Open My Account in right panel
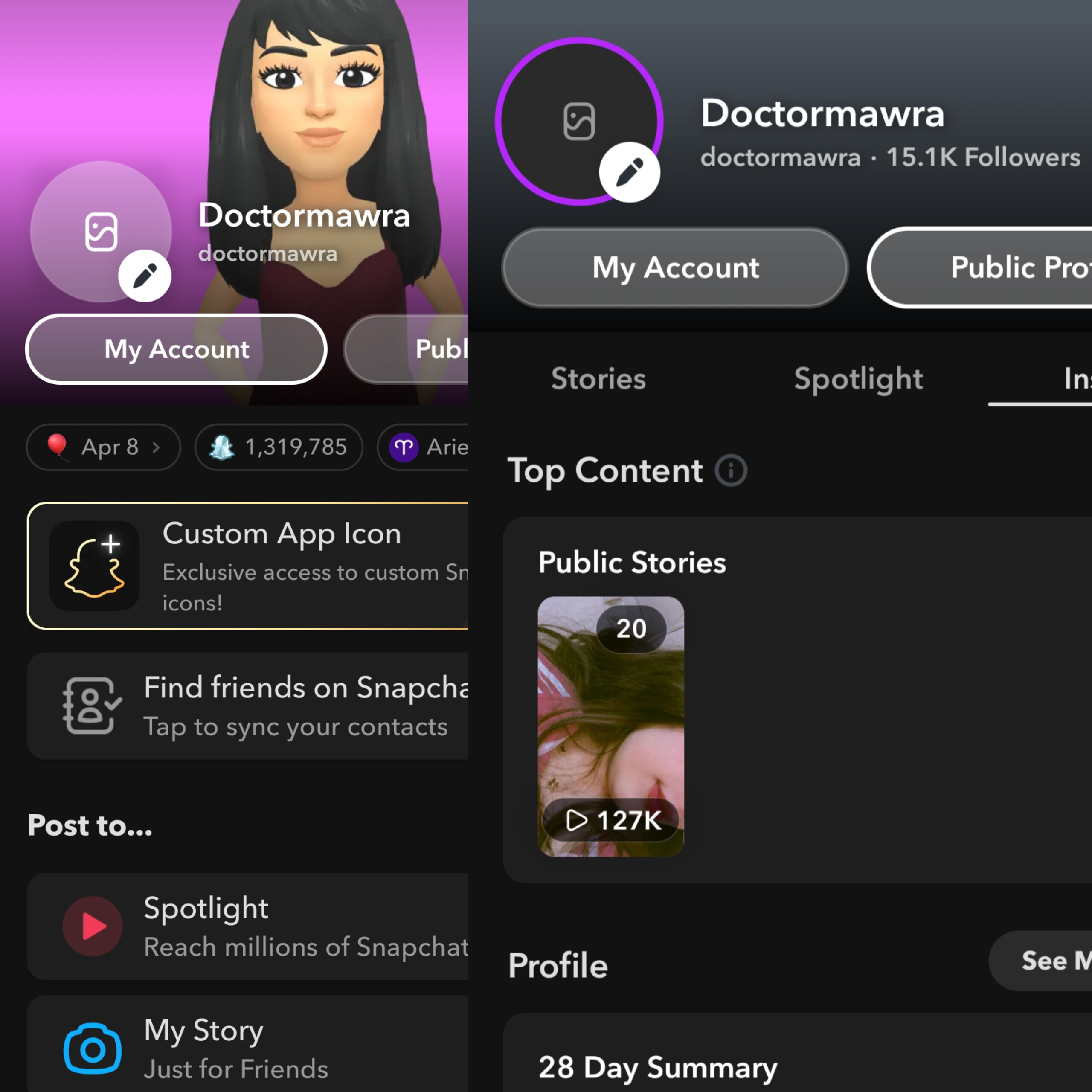Screen dimensions: 1092x1092 click(675, 267)
